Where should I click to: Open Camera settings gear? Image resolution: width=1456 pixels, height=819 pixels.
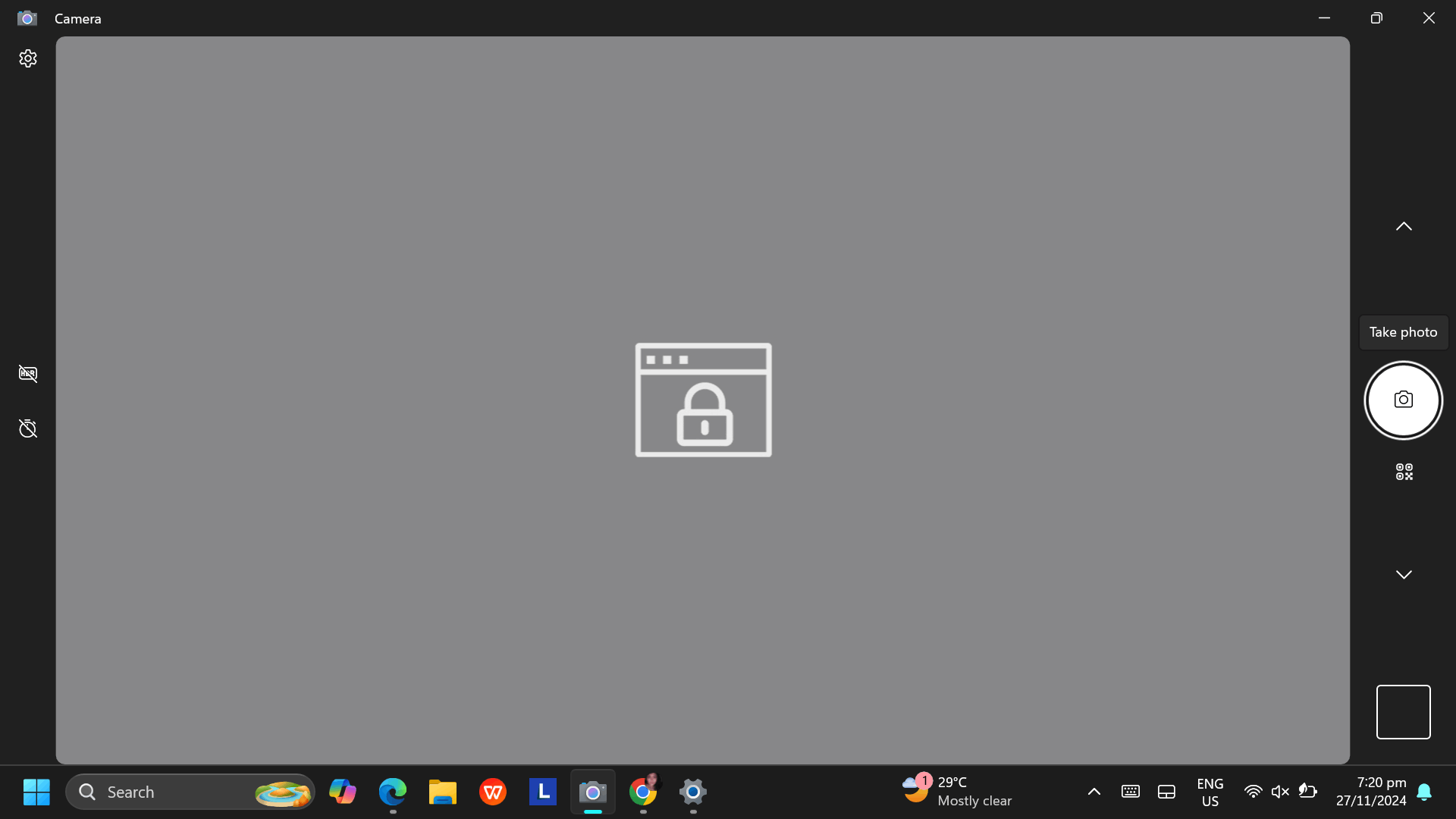click(x=28, y=58)
